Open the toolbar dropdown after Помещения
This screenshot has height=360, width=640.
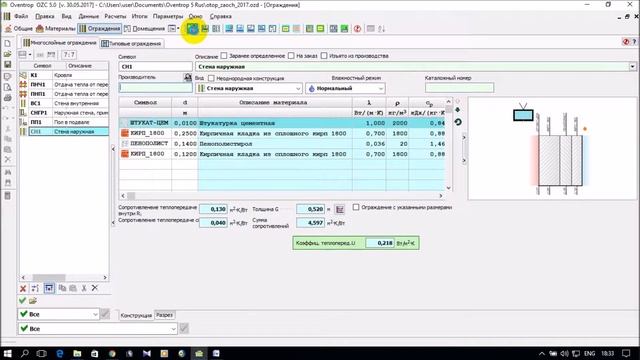pyautogui.click(x=174, y=29)
